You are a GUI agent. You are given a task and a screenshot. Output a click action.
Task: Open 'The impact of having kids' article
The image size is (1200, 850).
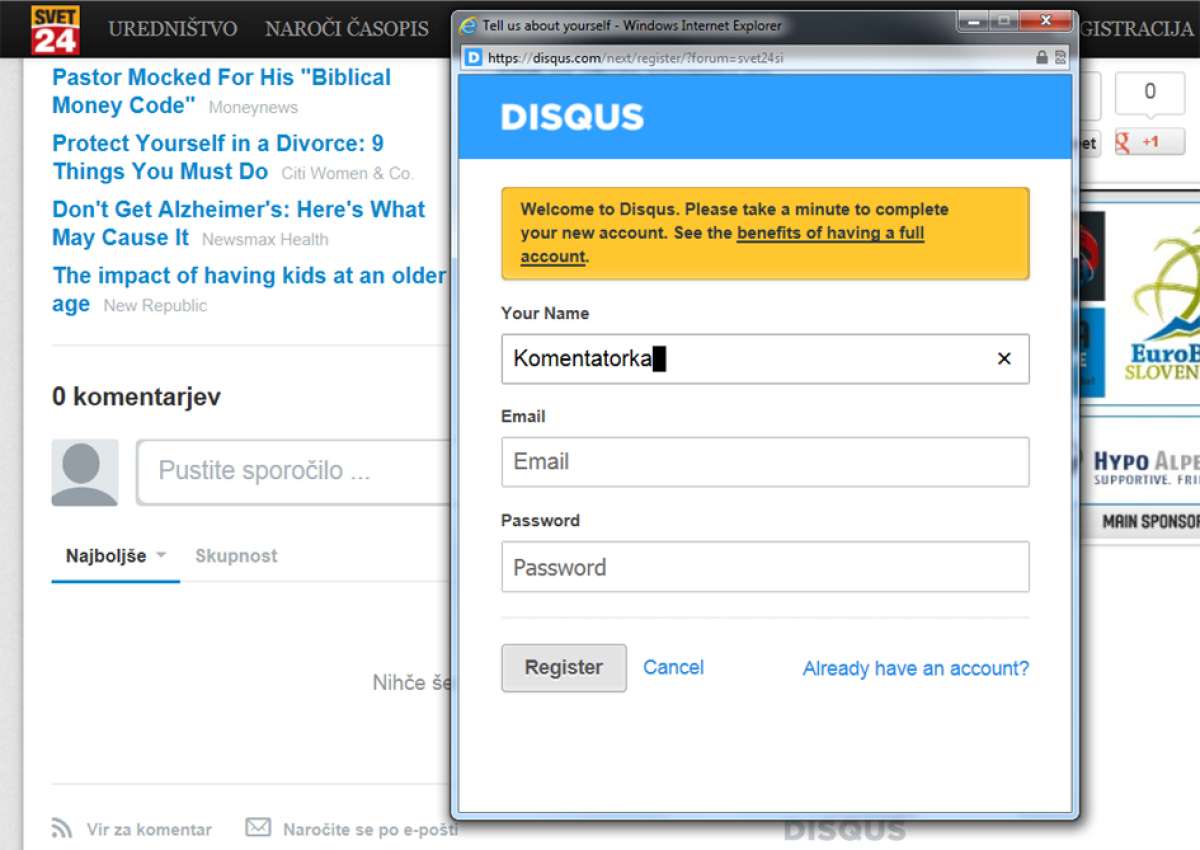point(248,289)
